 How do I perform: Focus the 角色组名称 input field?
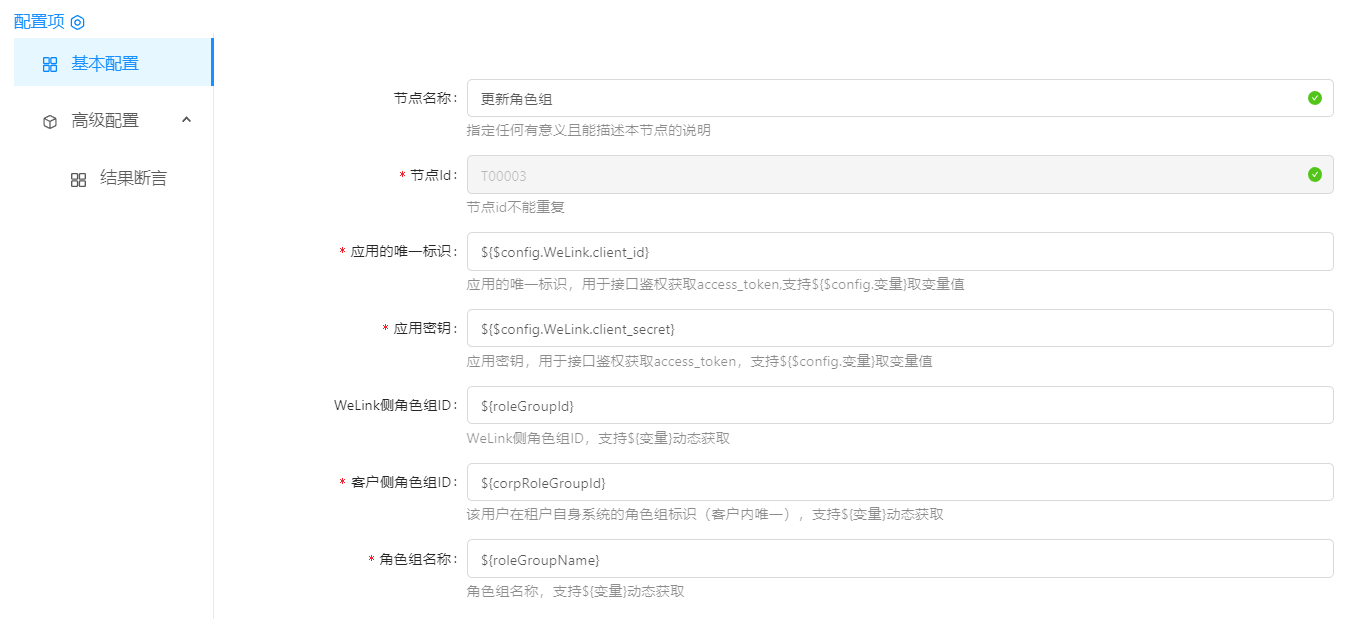[880, 559]
